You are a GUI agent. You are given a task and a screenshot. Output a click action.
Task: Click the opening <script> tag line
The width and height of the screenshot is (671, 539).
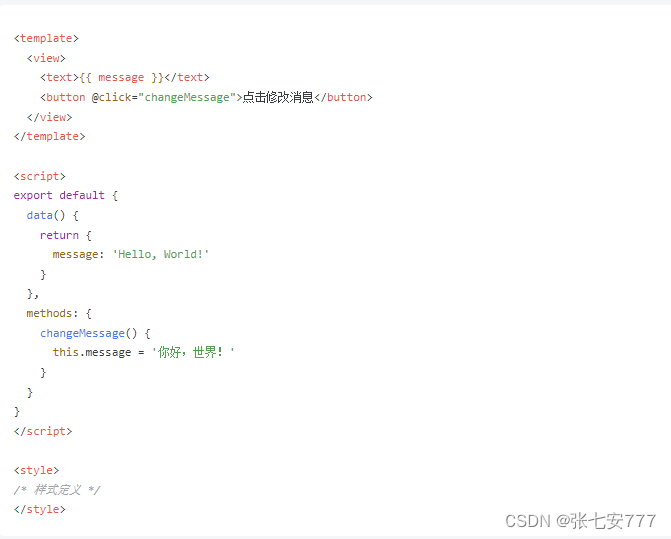39,176
